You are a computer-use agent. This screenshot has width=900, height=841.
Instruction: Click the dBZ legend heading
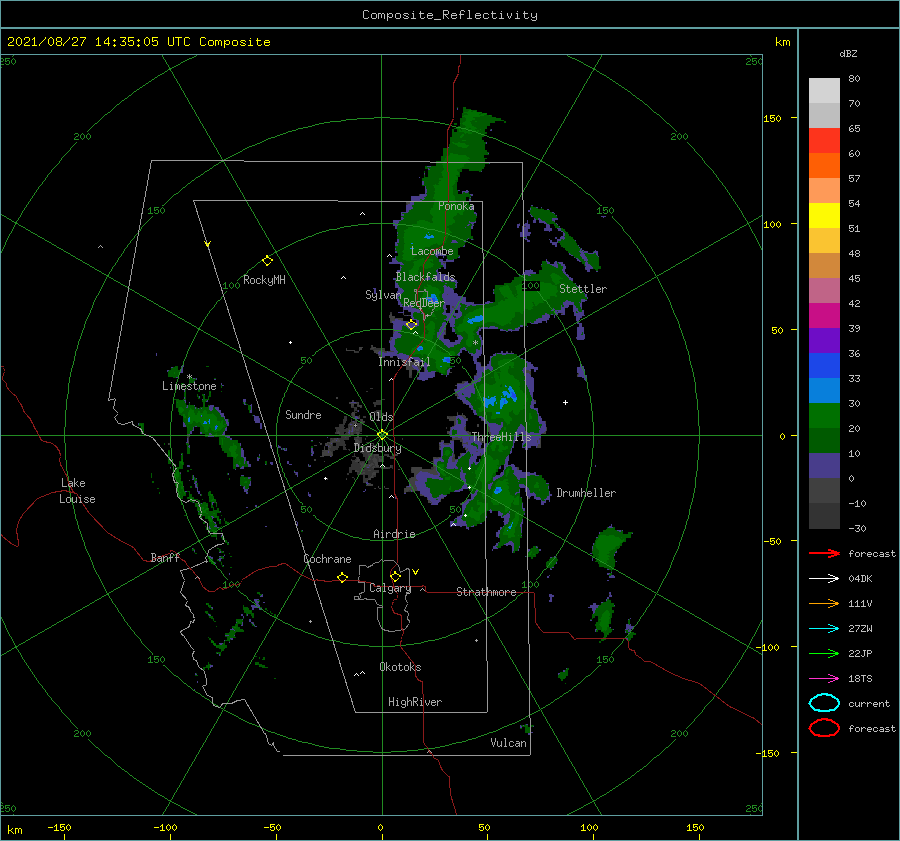(x=848, y=53)
